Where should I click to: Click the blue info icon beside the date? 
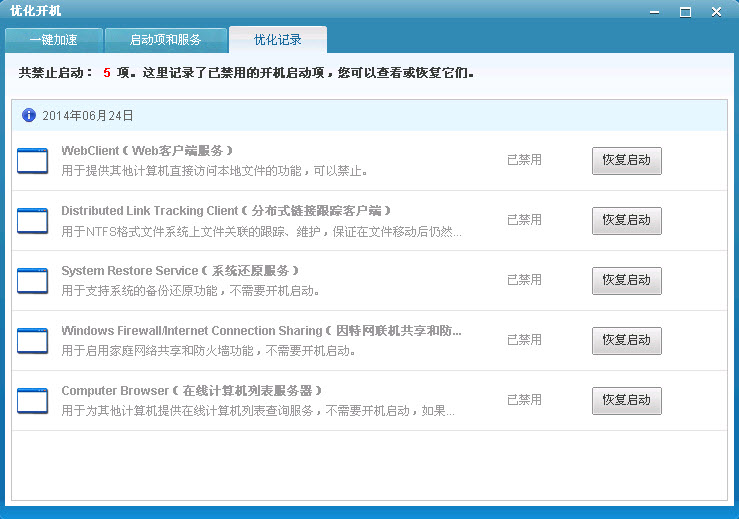click(x=29, y=115)
